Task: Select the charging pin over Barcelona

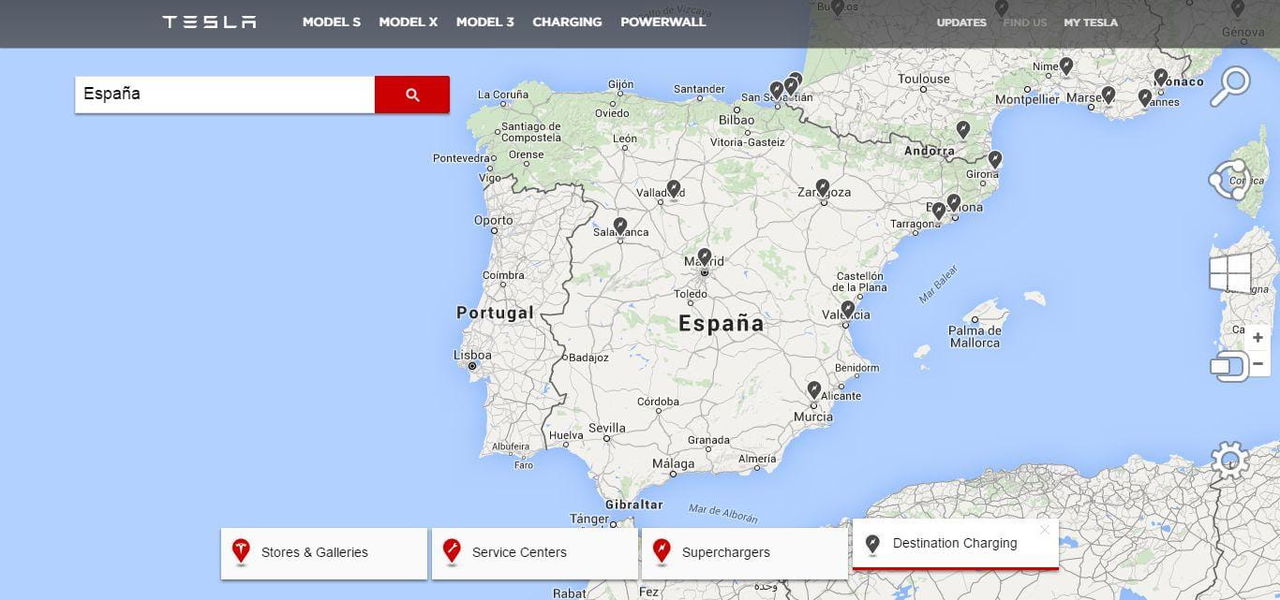Action: [954, 203]
